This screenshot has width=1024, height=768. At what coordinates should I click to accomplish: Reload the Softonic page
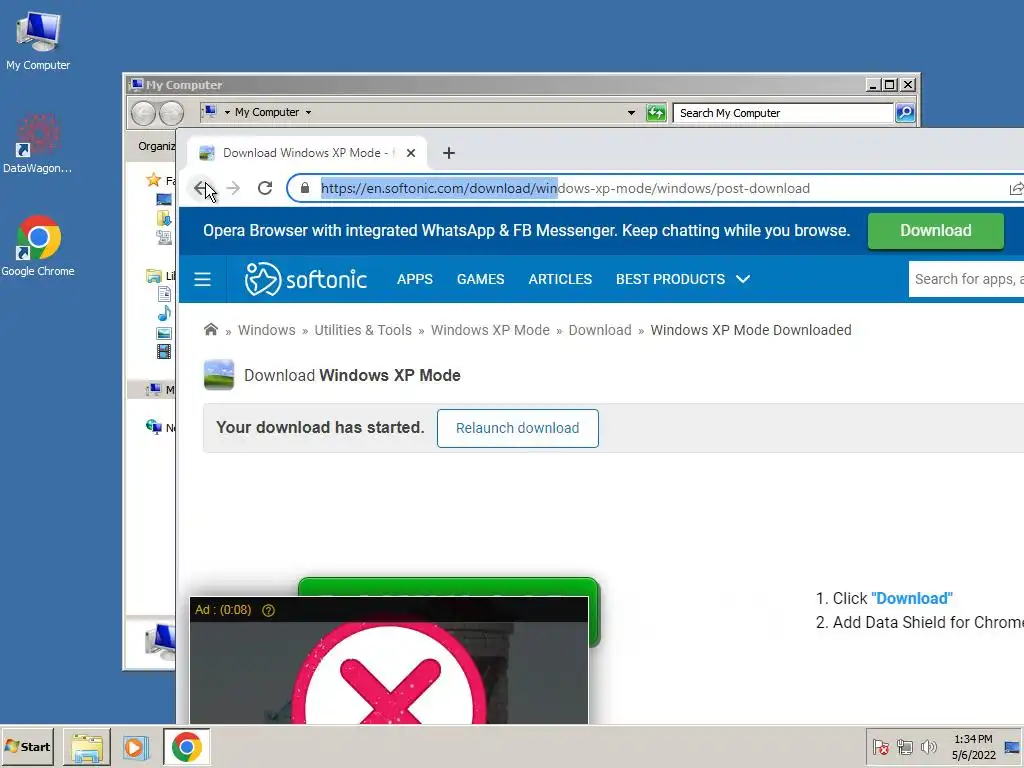[x=264, y=188]
